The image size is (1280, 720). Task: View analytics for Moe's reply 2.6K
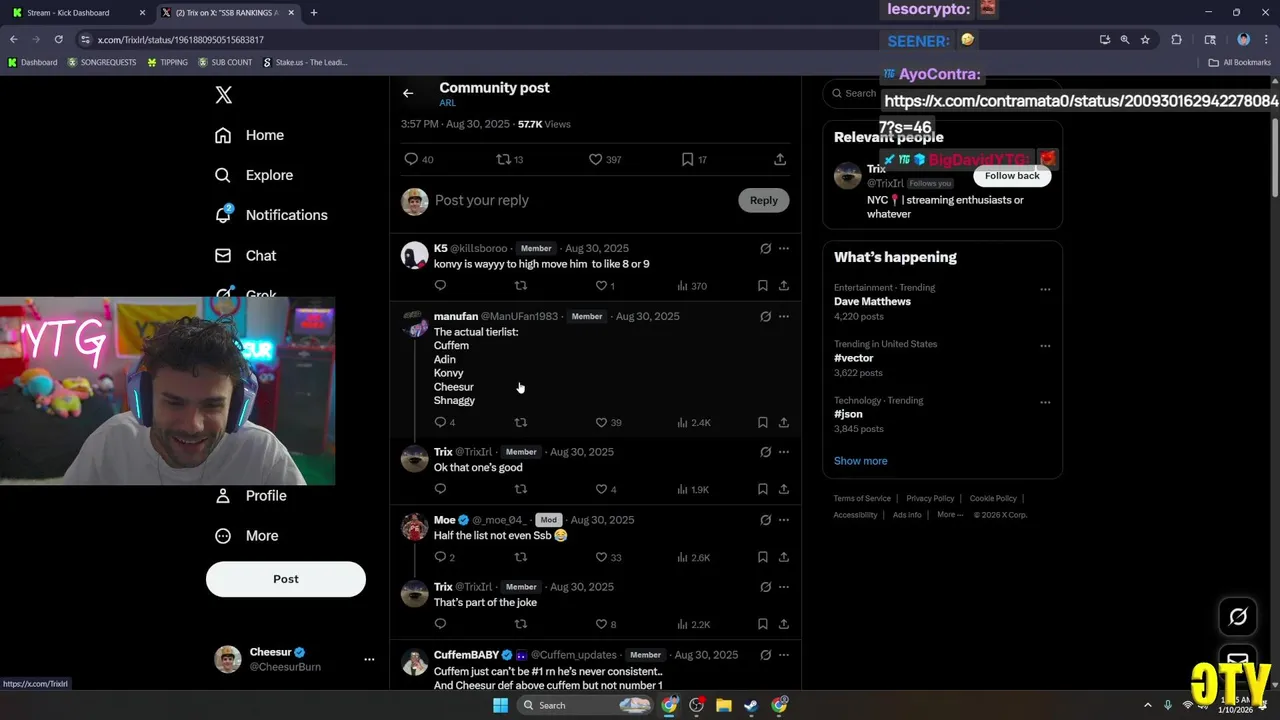click(x=693, y=557)
